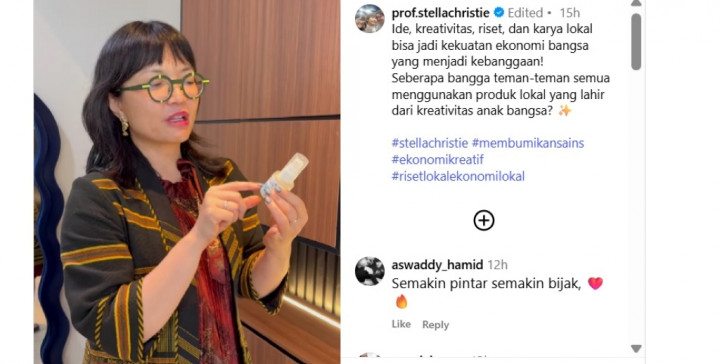This screenshot has width=720, height=364.
Task: Click the fire emoji in comment
Action: 401,302
